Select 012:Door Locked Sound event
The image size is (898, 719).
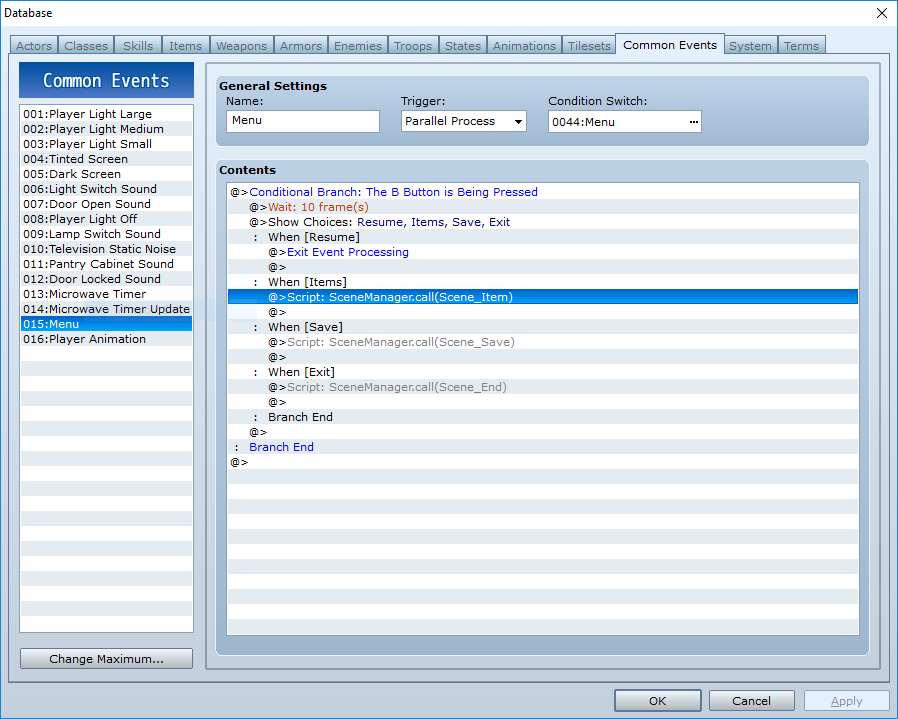click(107, 279)
